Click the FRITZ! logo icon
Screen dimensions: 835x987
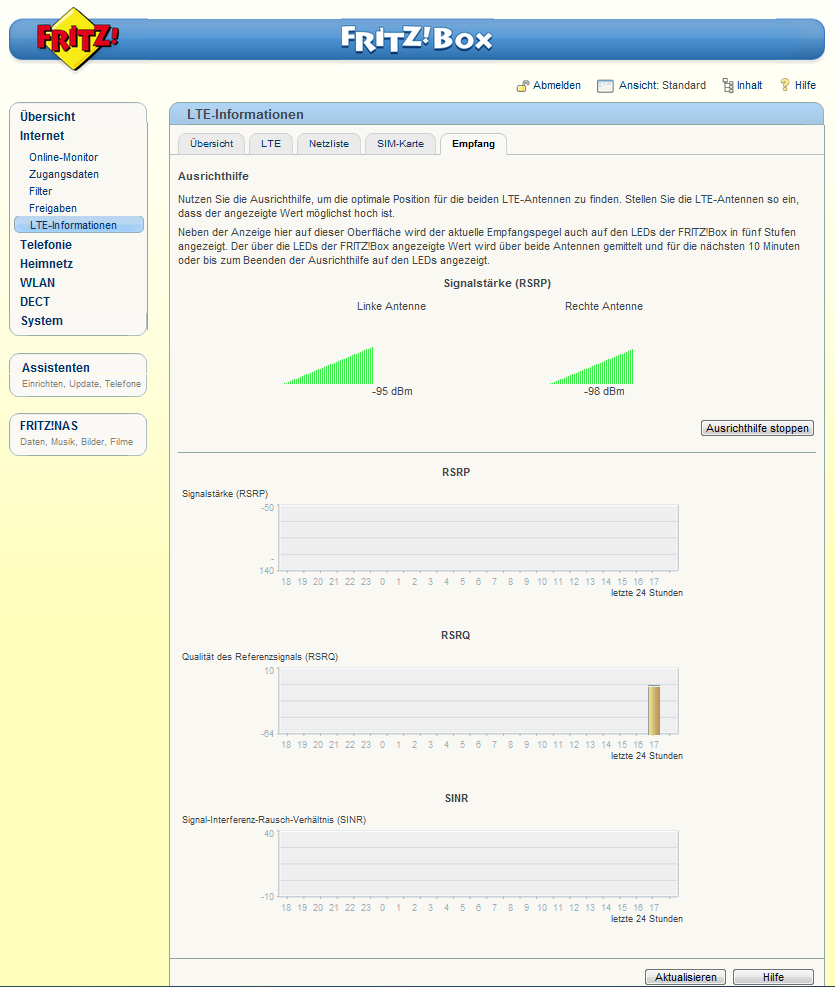pos(77,39)
